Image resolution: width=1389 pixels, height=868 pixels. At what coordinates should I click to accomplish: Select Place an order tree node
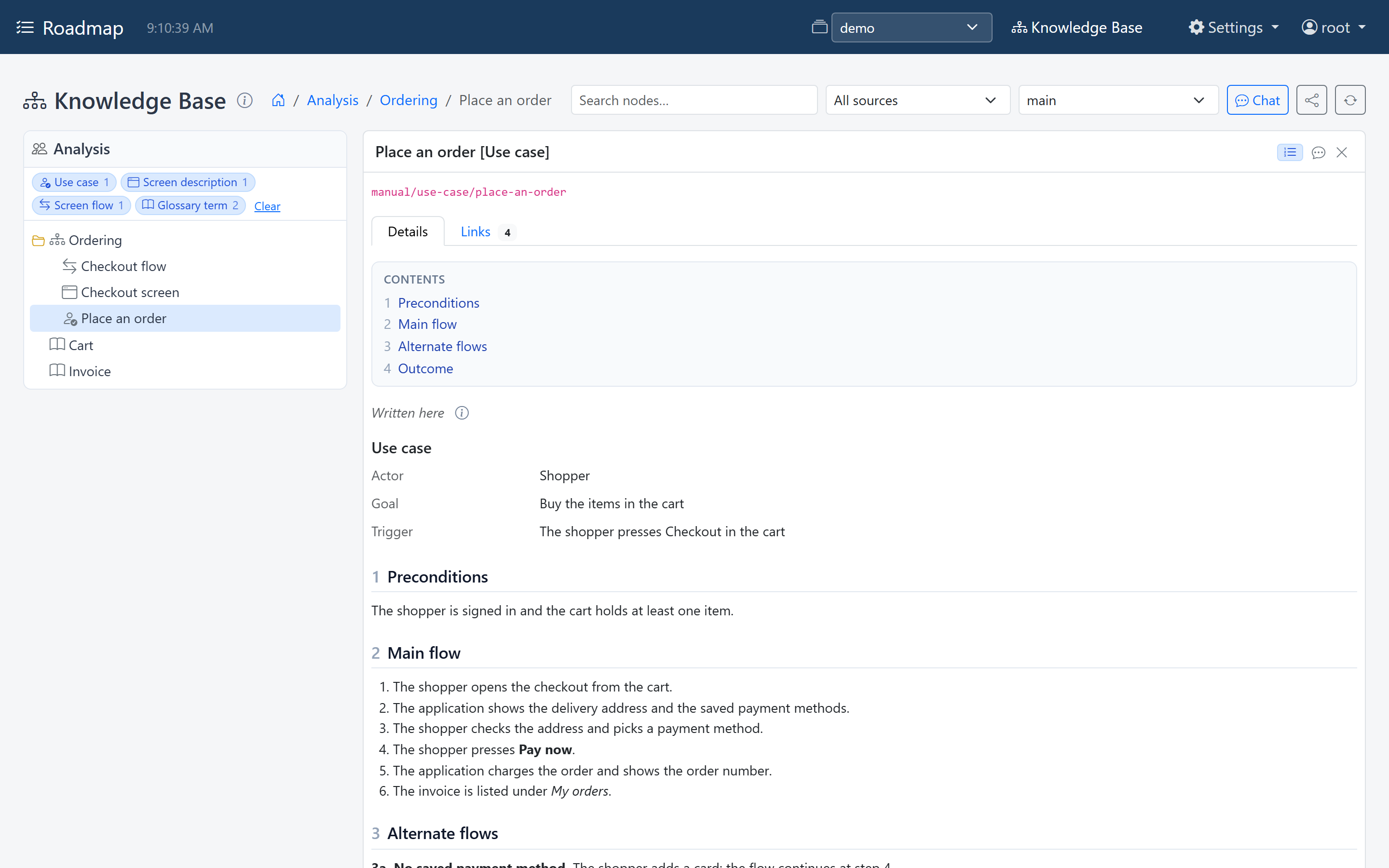coord(185,318)
